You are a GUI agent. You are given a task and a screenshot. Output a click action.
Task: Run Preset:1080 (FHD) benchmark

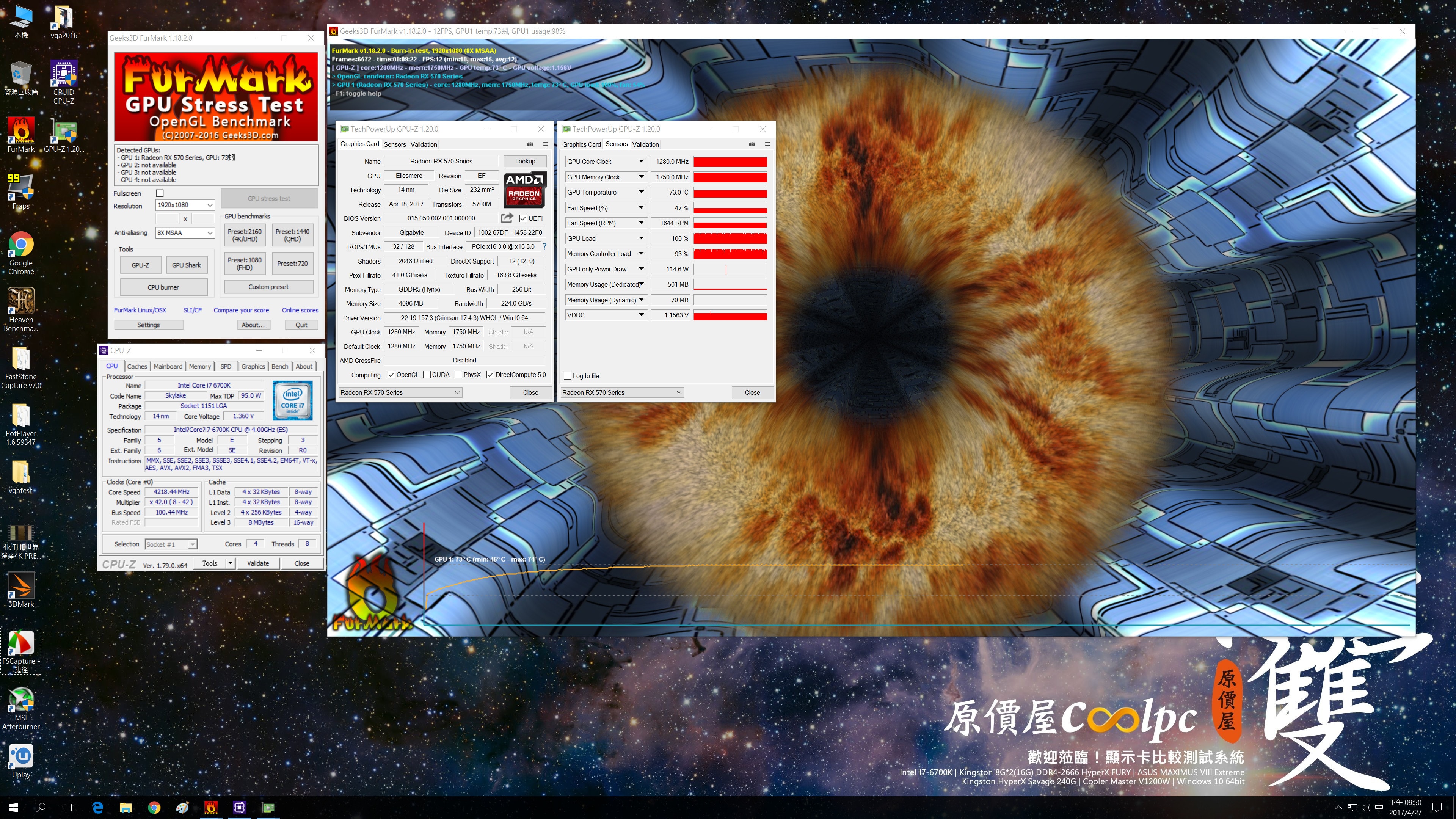pos(245,264)
